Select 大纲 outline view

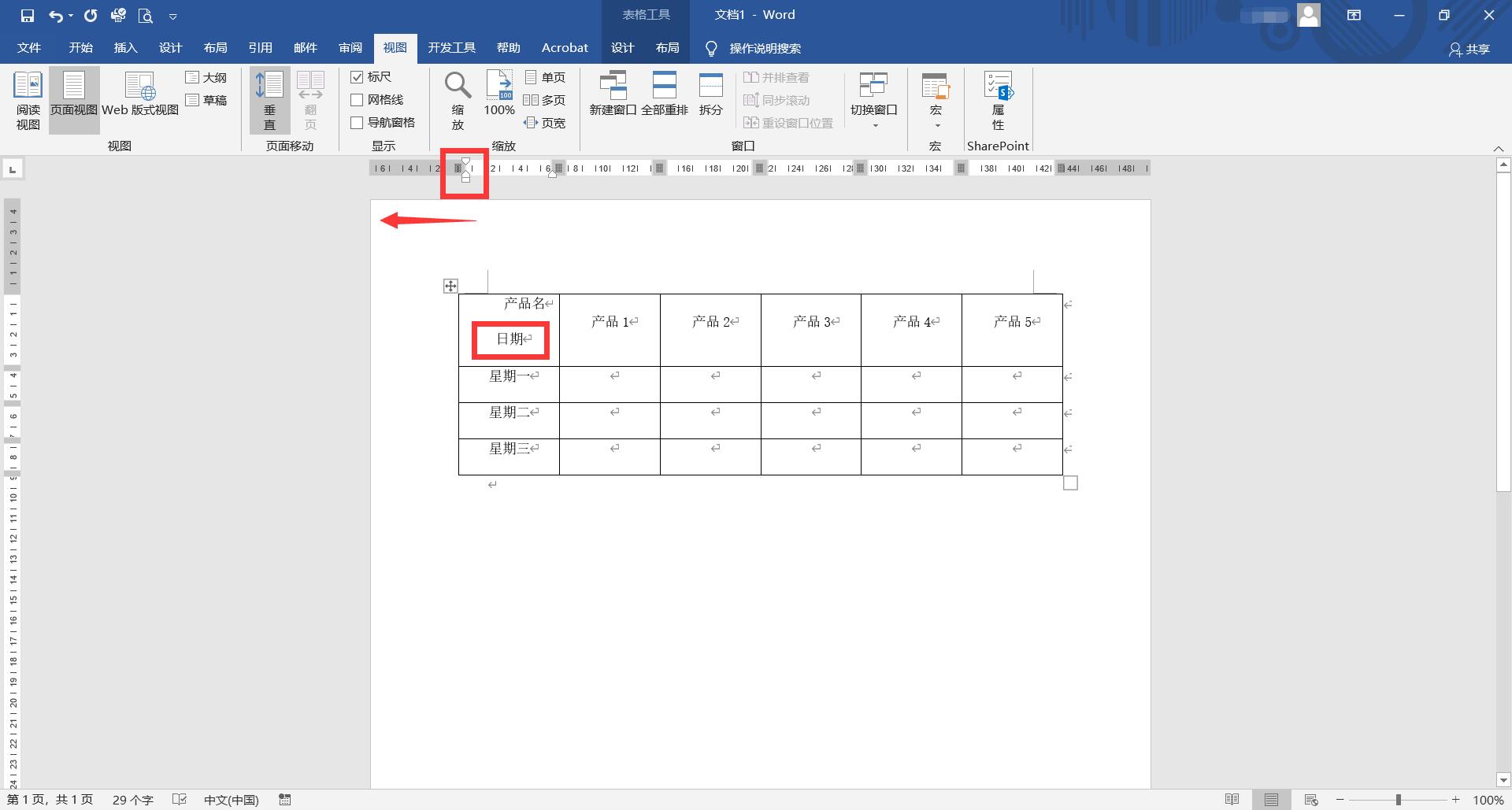coord(206,76)
